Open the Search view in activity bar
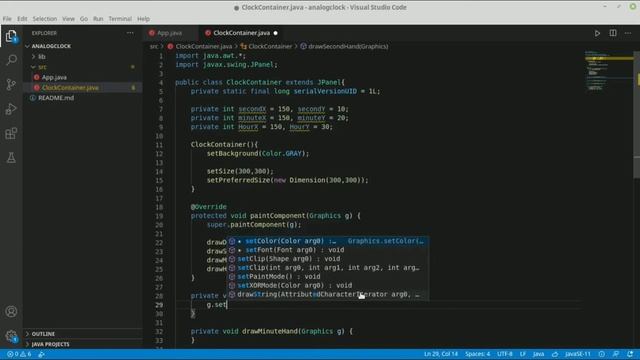The image size is (640, 360). [x=11, y=60]
